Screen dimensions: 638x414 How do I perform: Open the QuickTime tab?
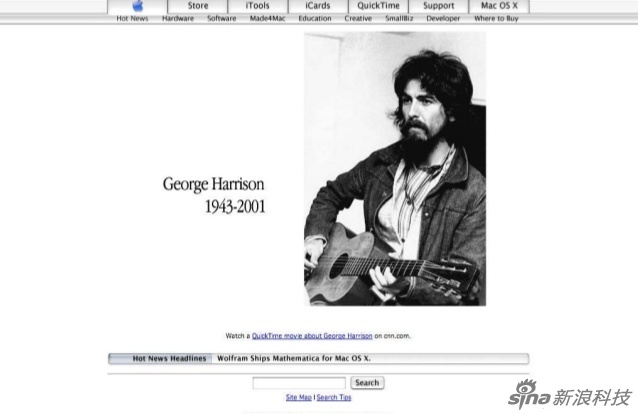(378, 6)
